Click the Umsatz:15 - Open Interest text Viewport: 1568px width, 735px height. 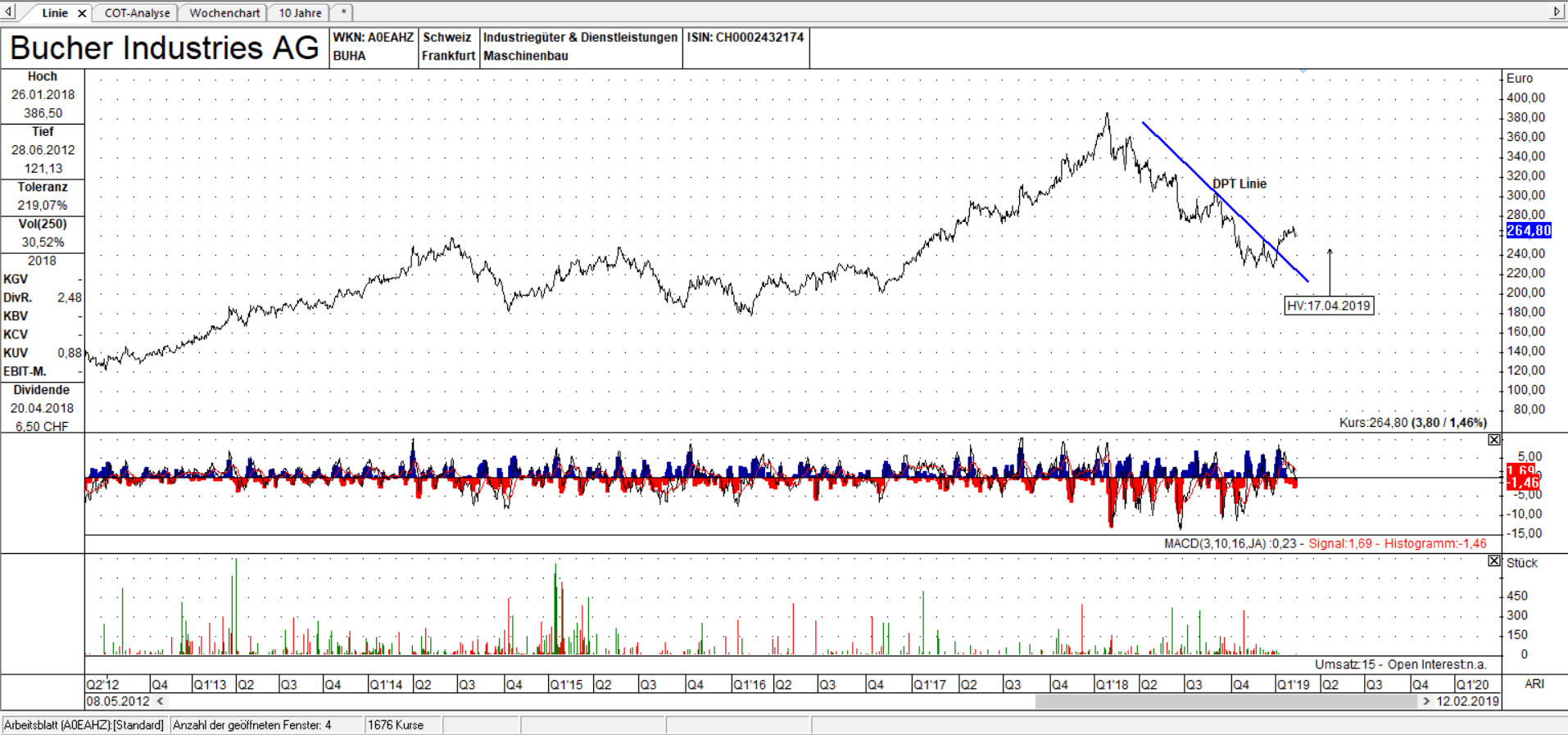point(1400,665)
